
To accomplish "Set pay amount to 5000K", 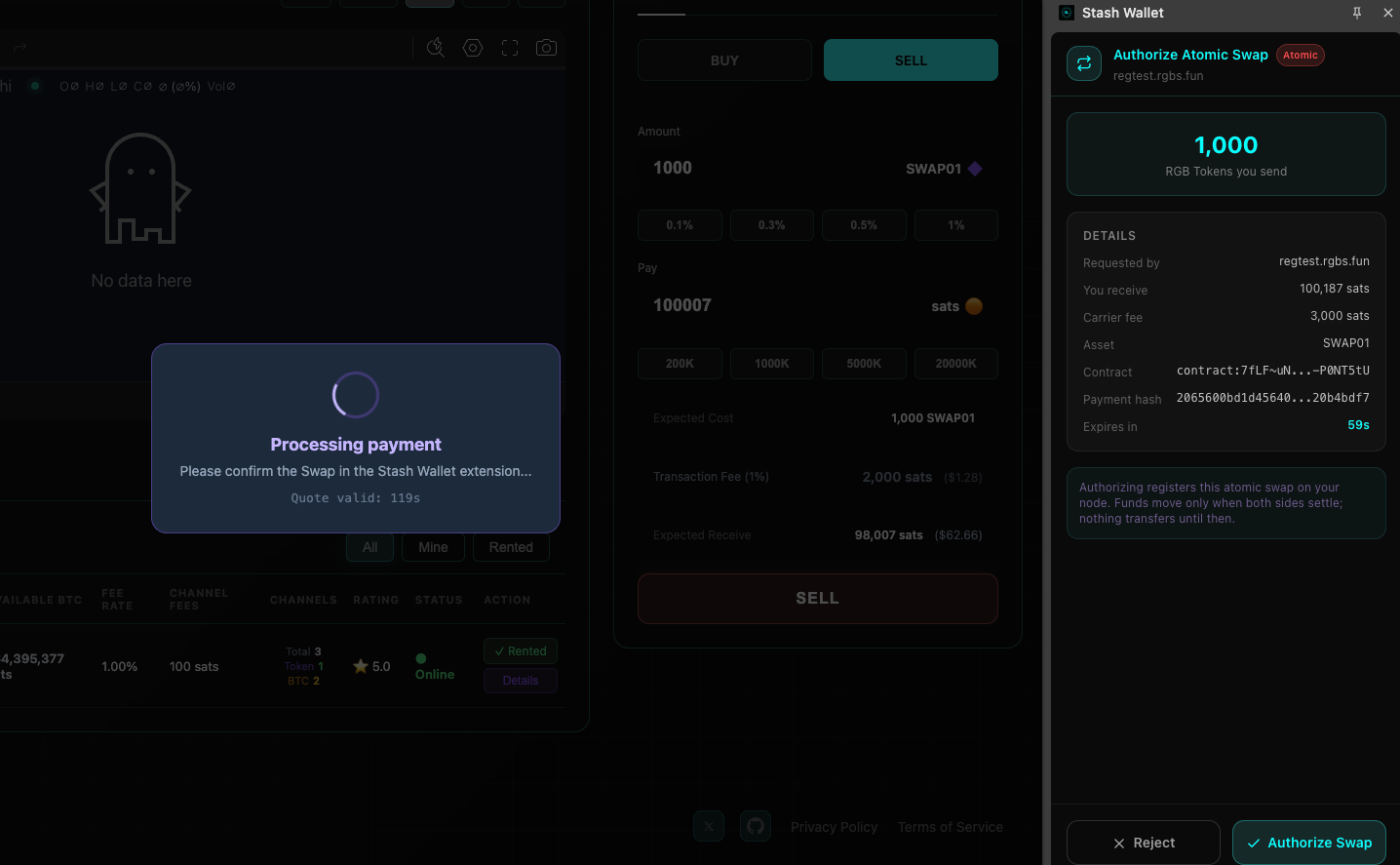I will (864, 364).
